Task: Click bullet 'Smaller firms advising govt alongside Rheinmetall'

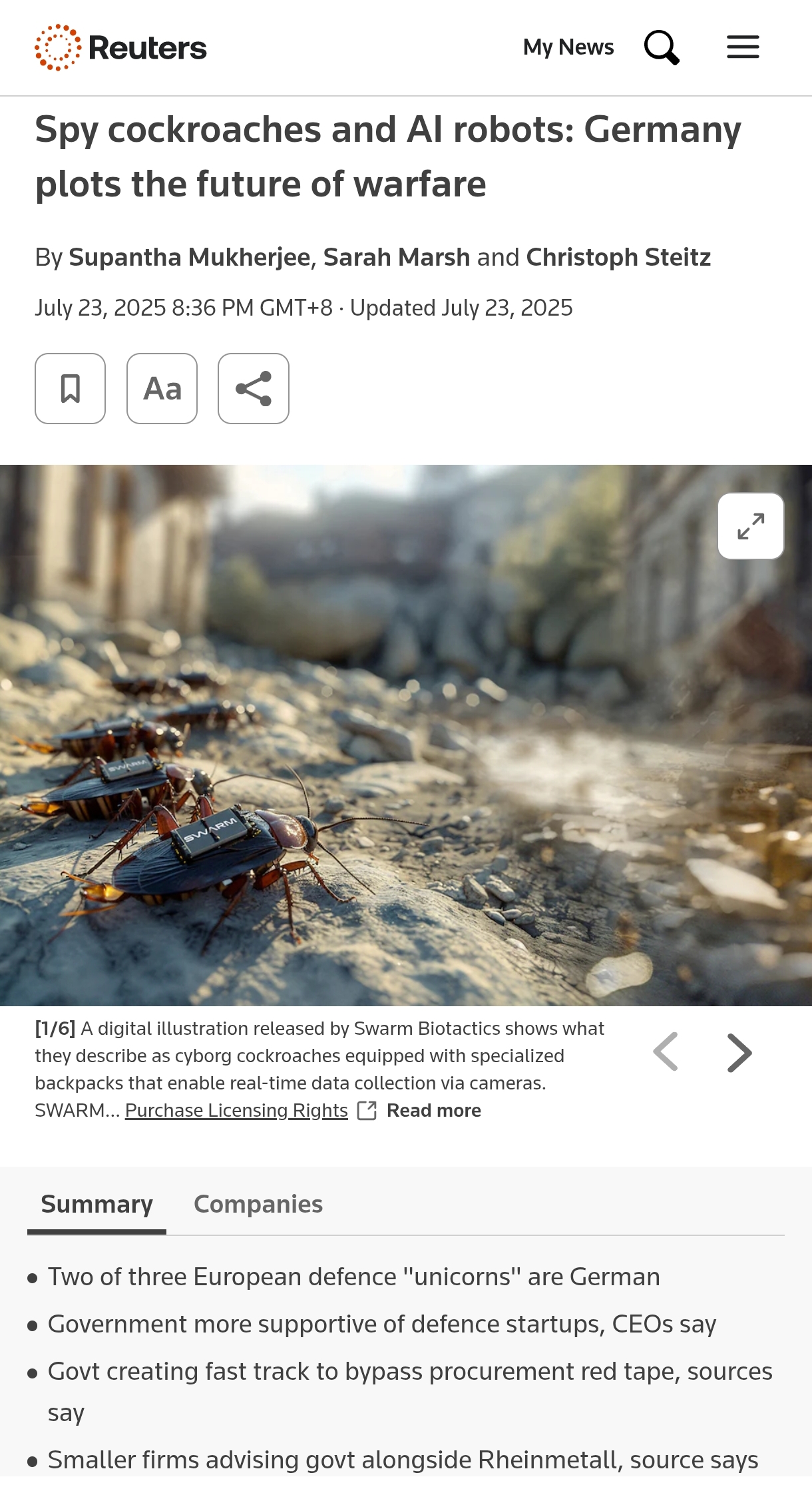Action: pyautogui.click(x=403, y=1460)
